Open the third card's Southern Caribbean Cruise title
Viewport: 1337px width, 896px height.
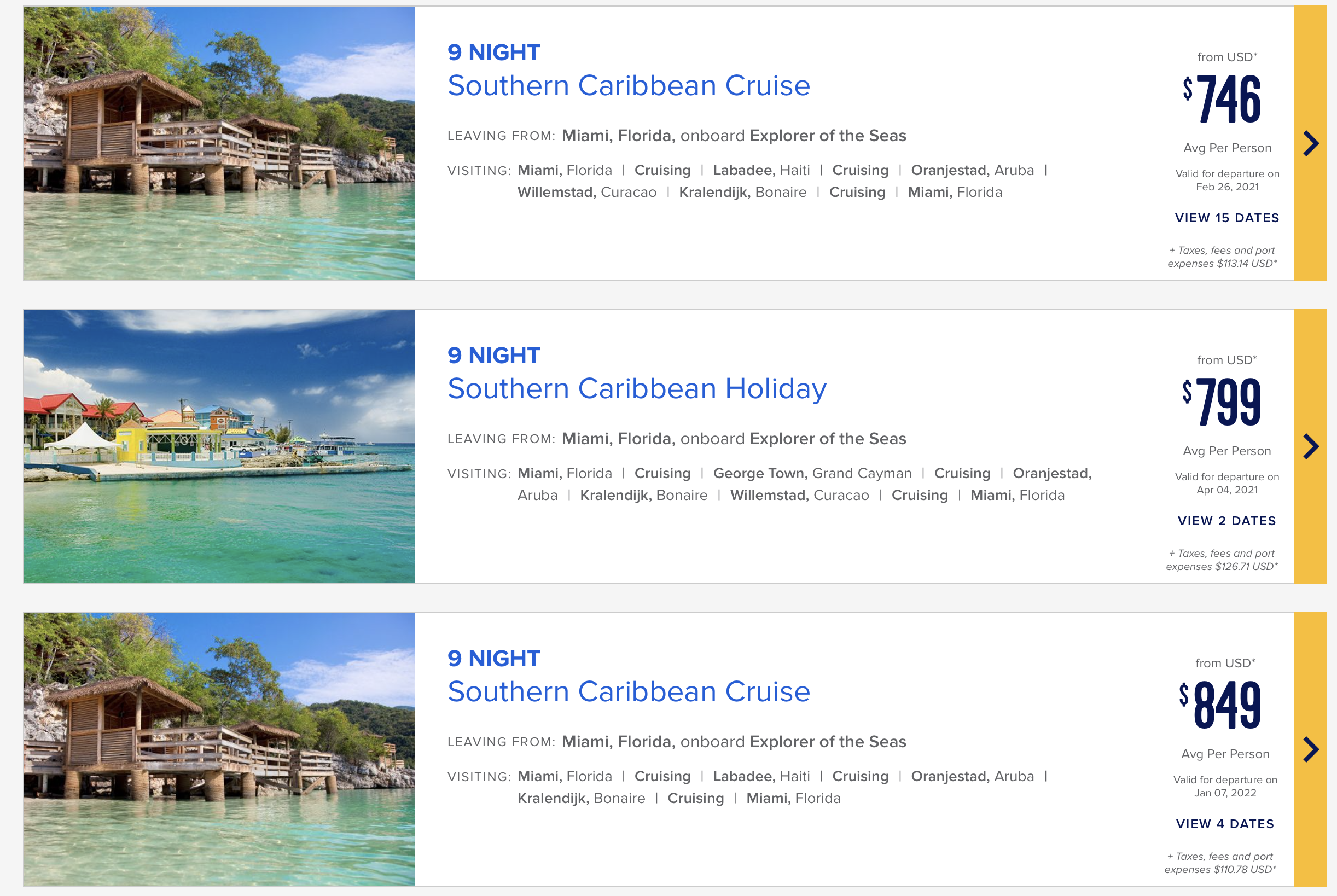tap(629, 691)
